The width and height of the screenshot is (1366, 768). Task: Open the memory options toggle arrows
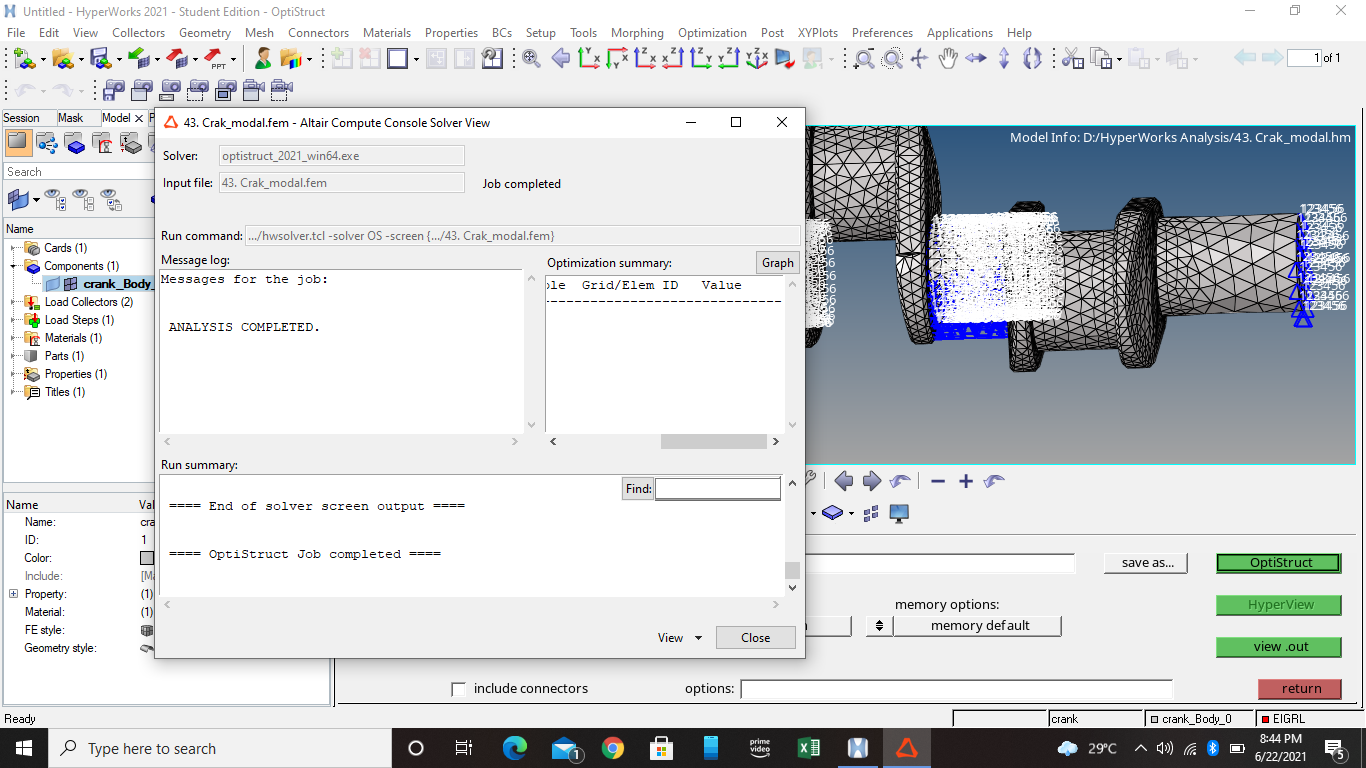pos(879,626)
